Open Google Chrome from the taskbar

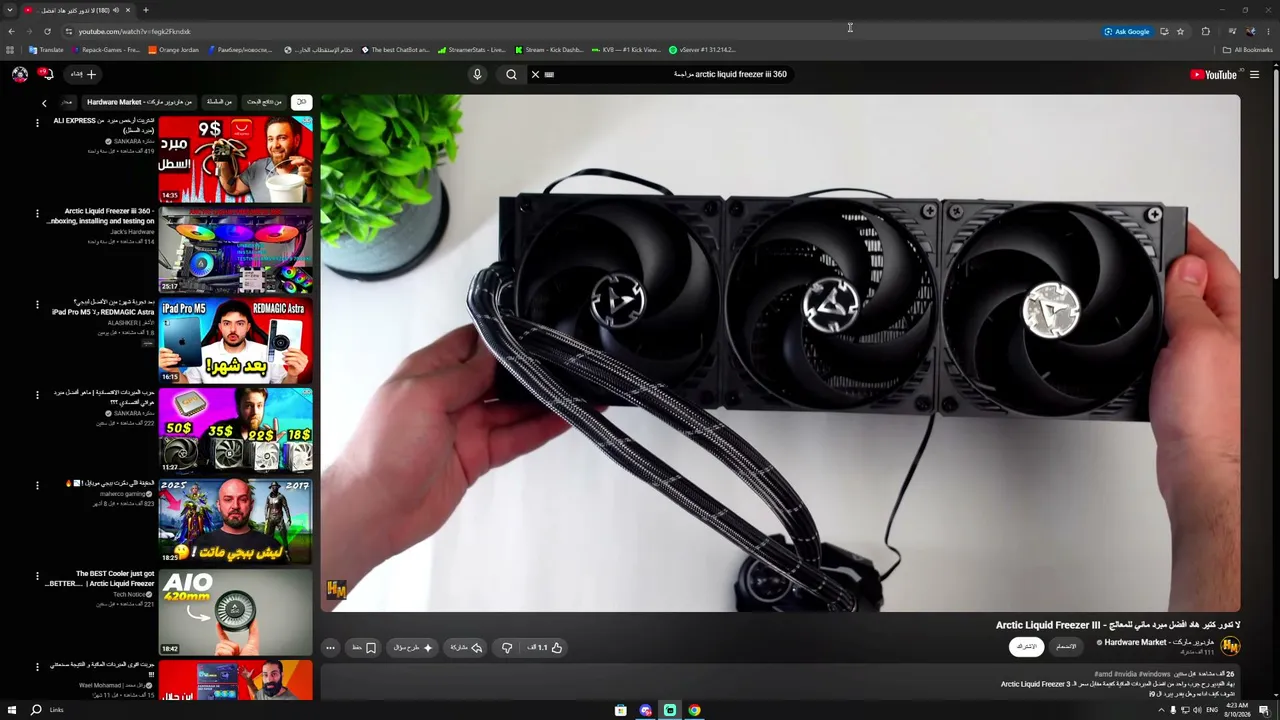694,710
